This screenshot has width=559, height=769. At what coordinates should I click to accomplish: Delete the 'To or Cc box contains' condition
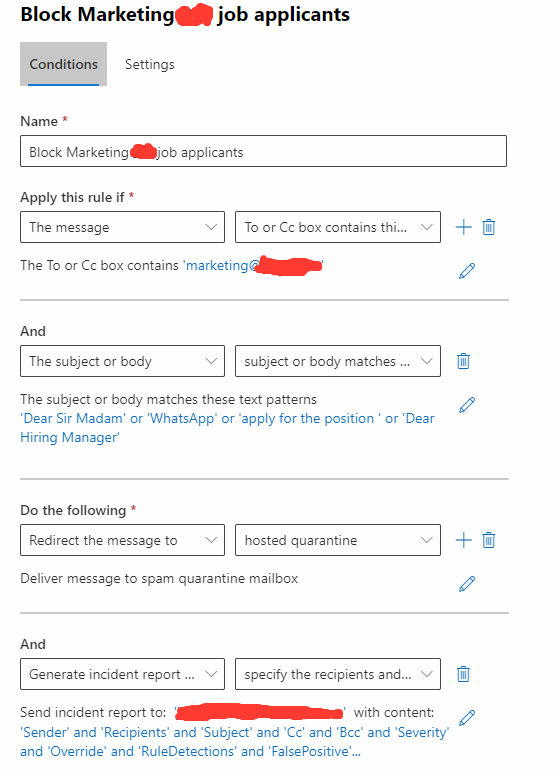tap(489, 227)
